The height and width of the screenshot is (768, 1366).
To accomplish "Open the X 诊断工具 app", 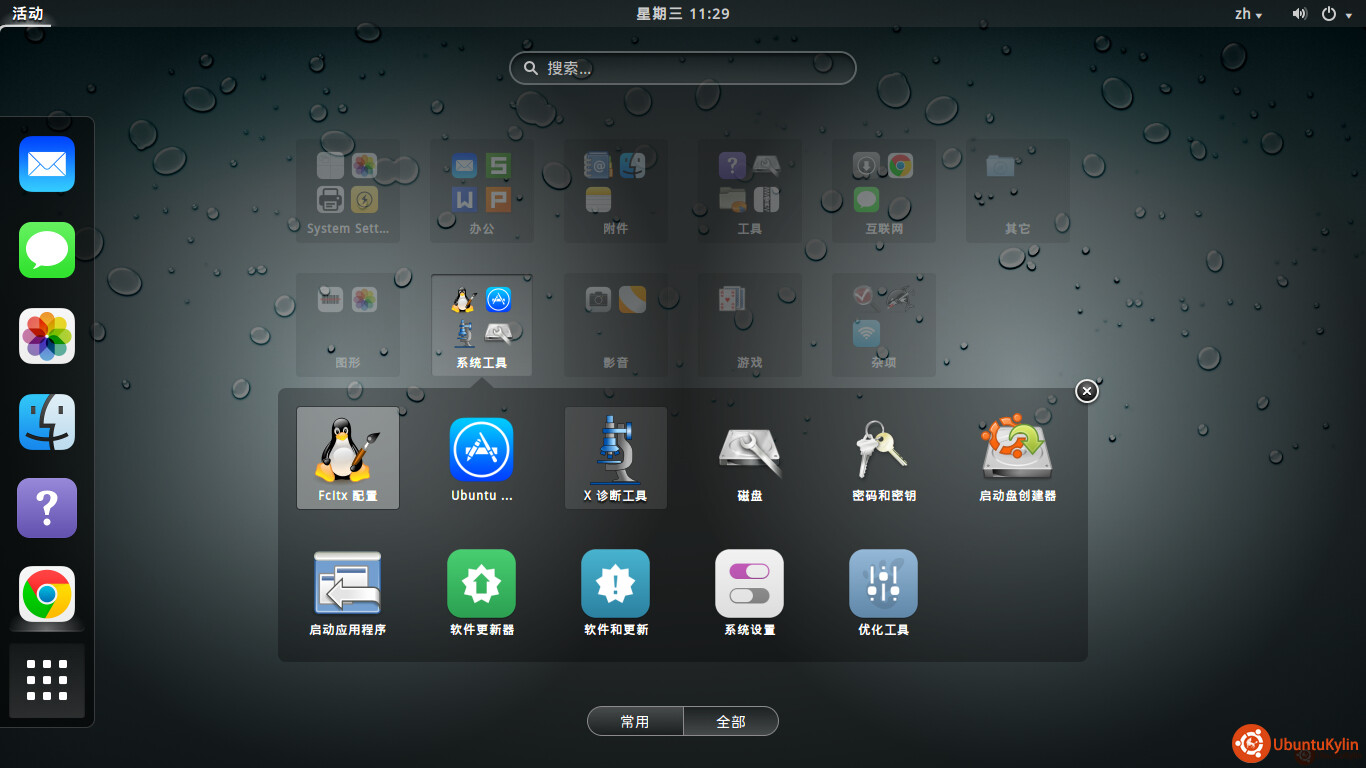I will pyautogui.click(x=615, y=457).
